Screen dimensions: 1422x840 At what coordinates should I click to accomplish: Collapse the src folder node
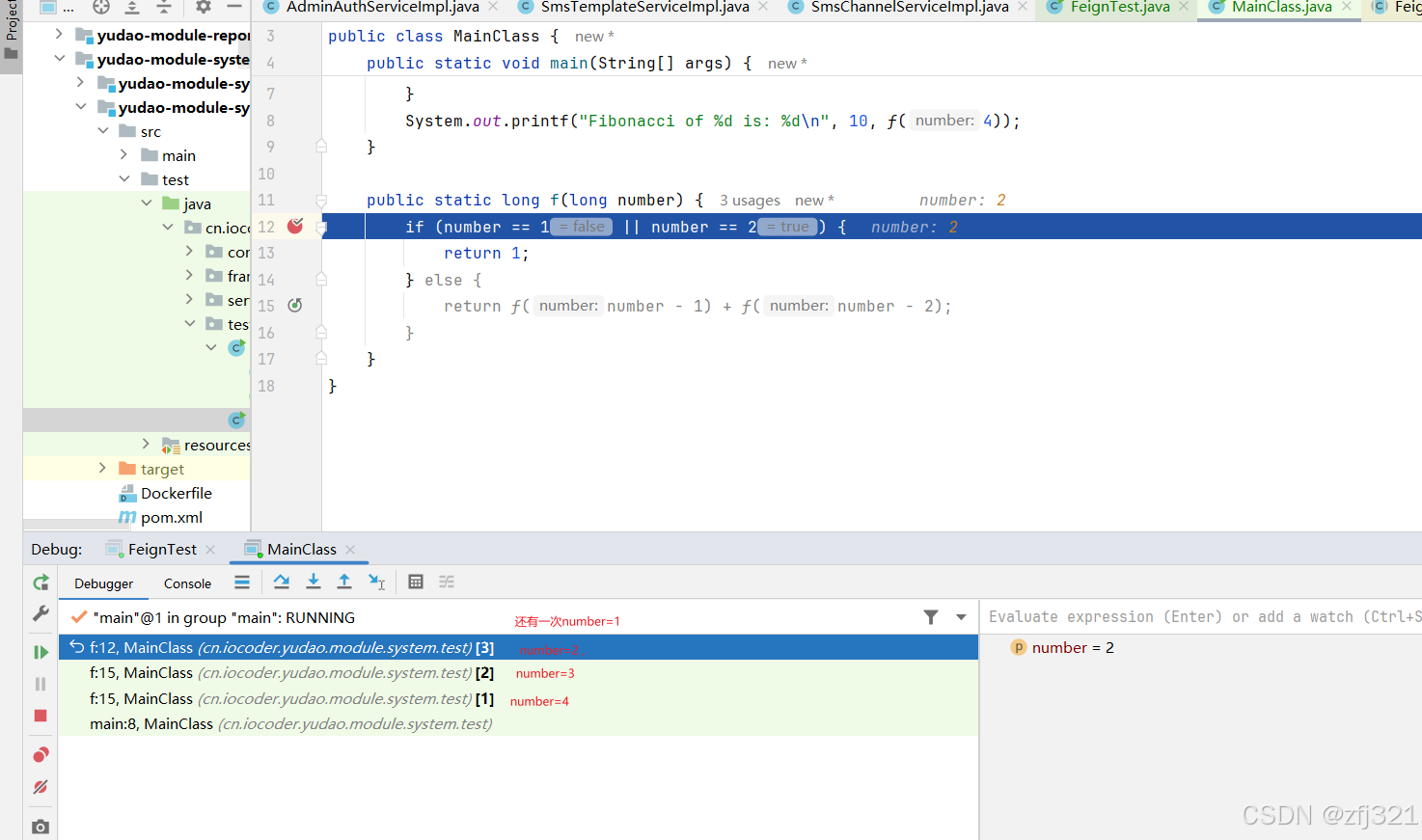pos(103,130)
